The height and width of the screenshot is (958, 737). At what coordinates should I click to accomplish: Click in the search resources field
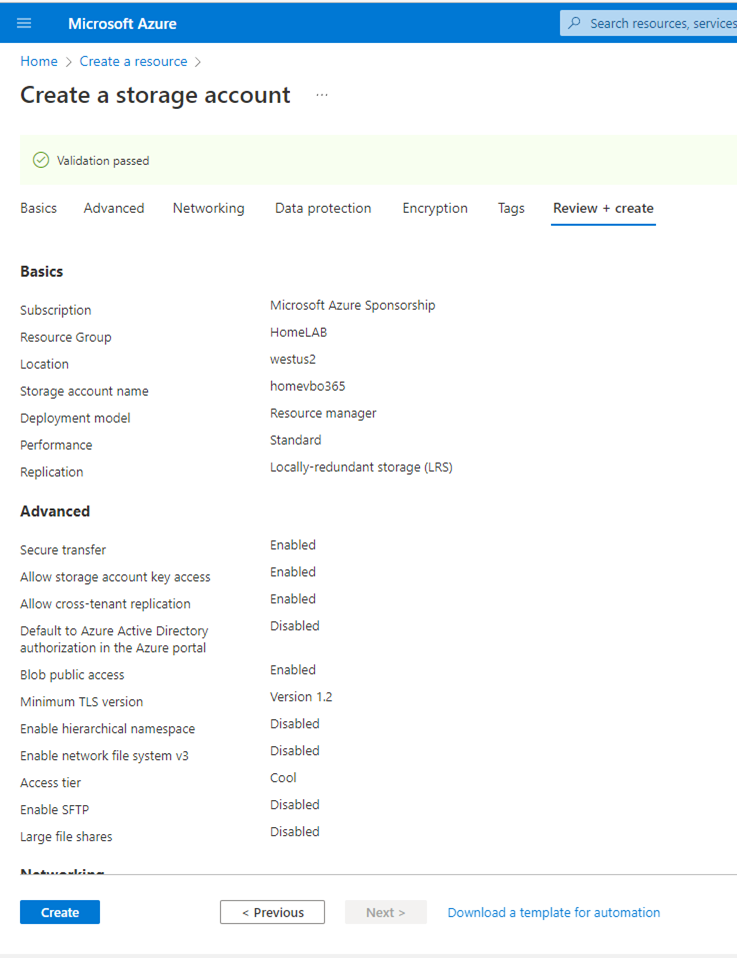click(x=660, y=23)
